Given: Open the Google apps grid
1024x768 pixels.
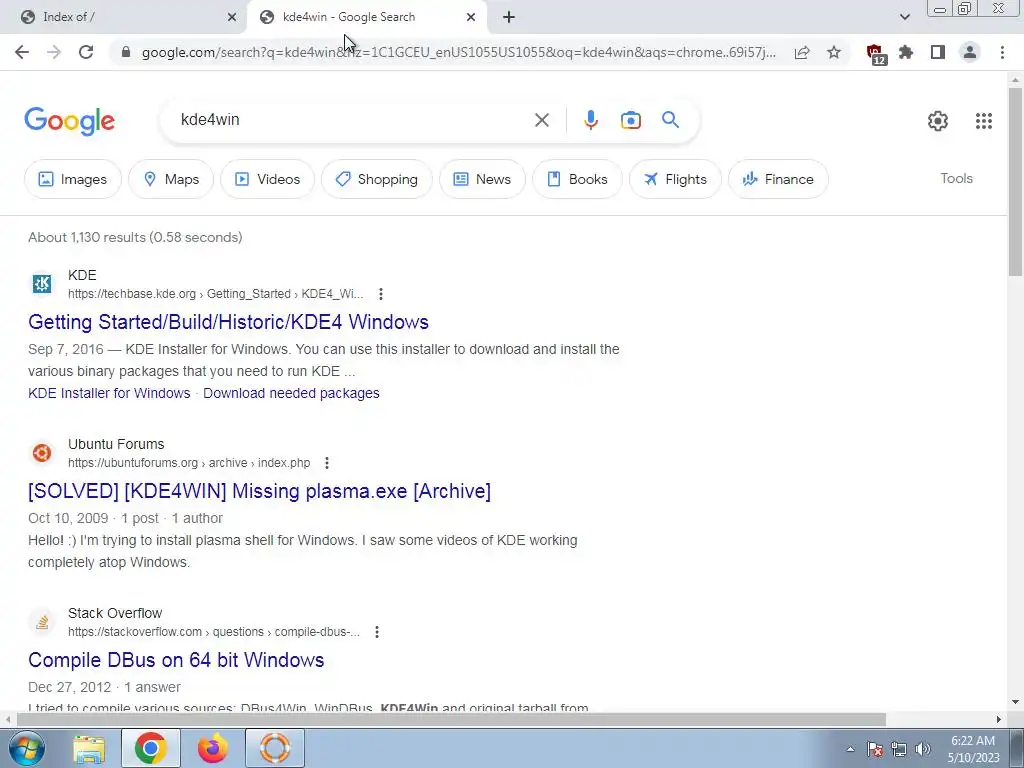Looking at the screenshot, I should 984,121.
